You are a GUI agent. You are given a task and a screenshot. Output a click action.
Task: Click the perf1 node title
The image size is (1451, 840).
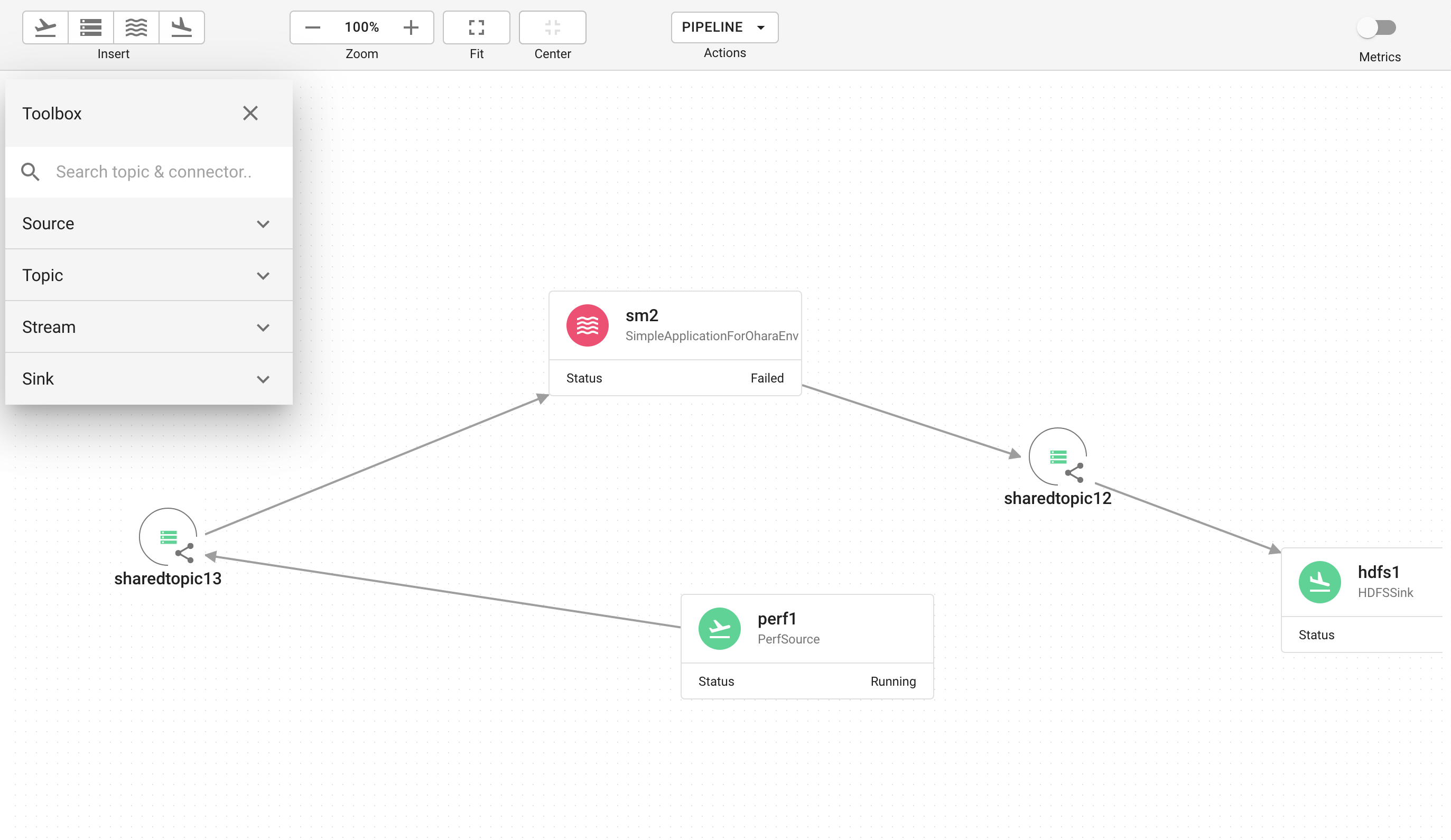pos(777,619)
